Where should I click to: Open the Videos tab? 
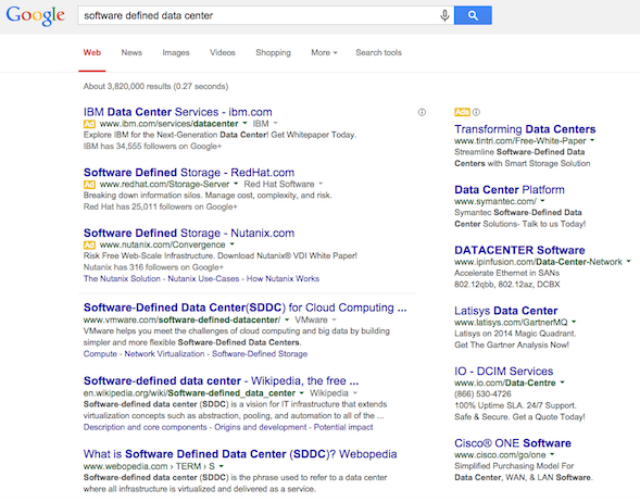(x=222, y=53)
